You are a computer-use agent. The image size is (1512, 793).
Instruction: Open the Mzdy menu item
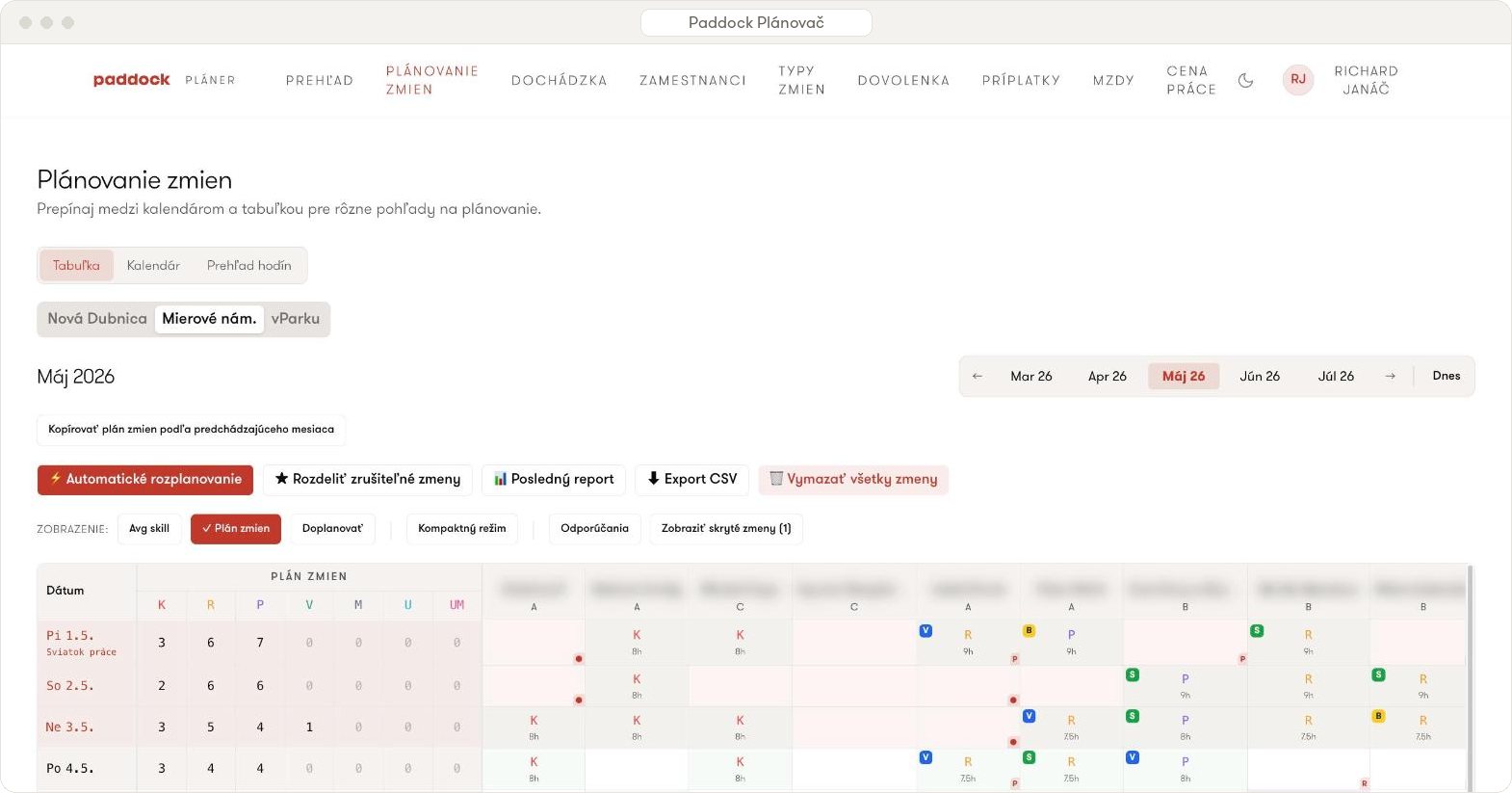[1113, 81]
